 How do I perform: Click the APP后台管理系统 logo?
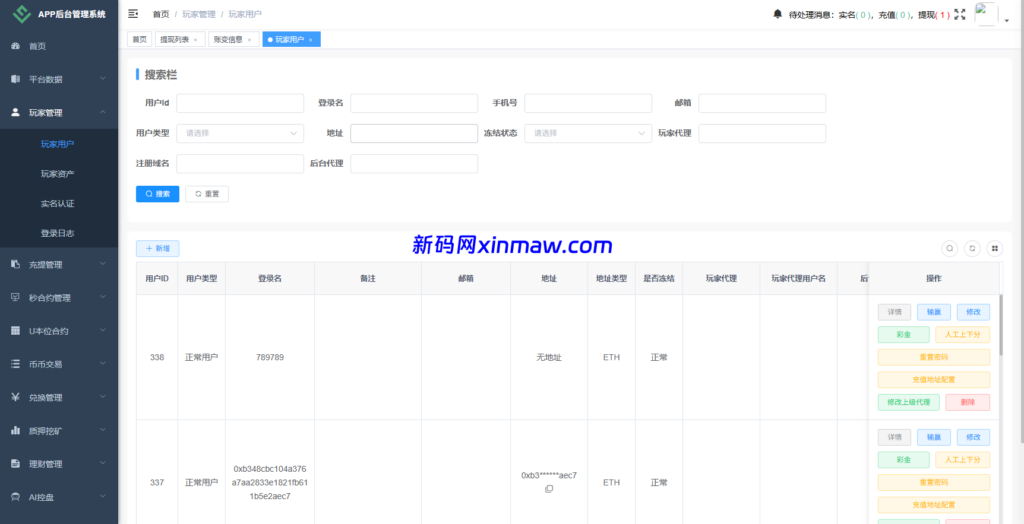22,14
